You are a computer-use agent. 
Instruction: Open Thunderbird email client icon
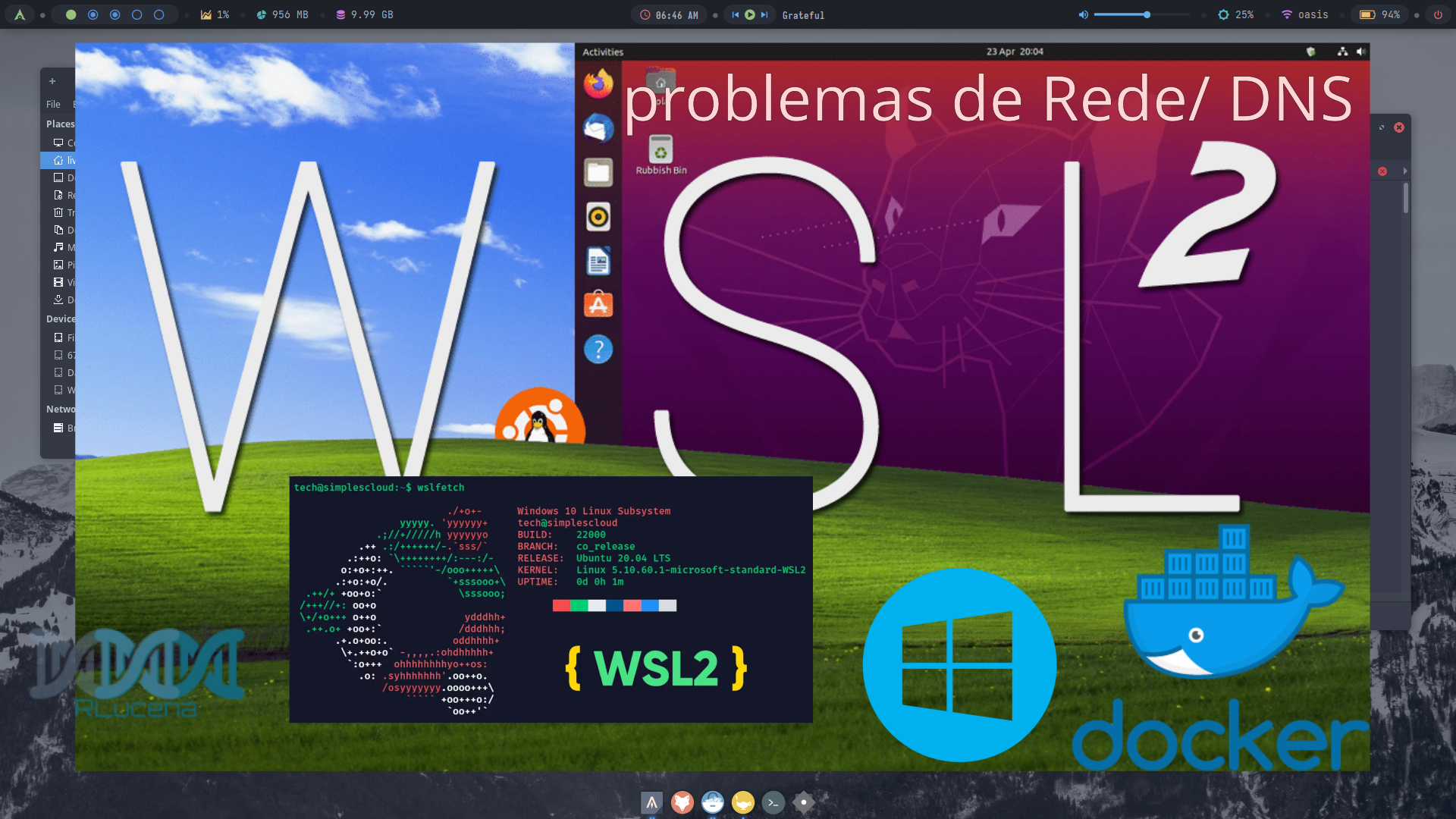click(x=597, y=128)
